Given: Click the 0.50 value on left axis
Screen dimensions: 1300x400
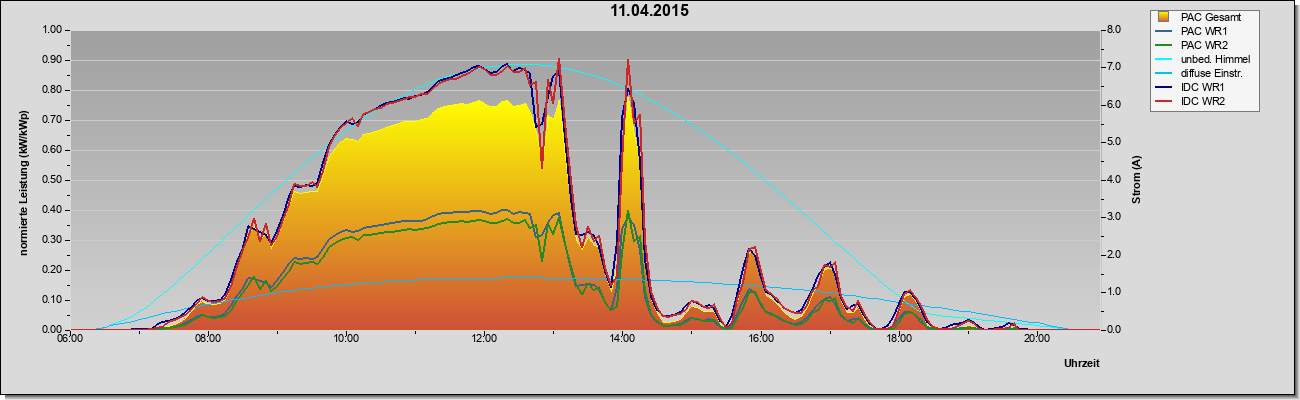Looking at the screenshot, I should tap(50, 180).
